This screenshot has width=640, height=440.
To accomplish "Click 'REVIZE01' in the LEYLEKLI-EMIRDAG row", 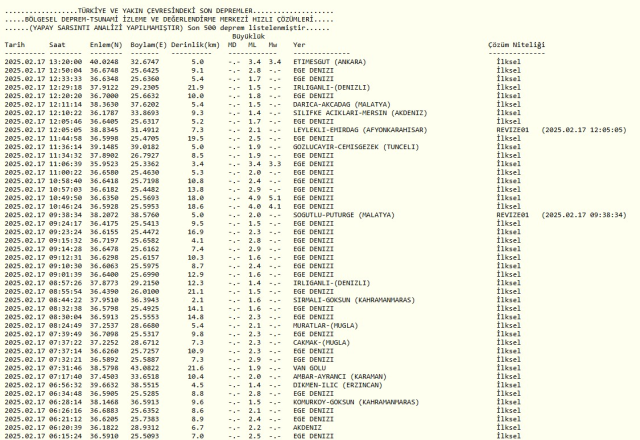I will click(512, 130).
